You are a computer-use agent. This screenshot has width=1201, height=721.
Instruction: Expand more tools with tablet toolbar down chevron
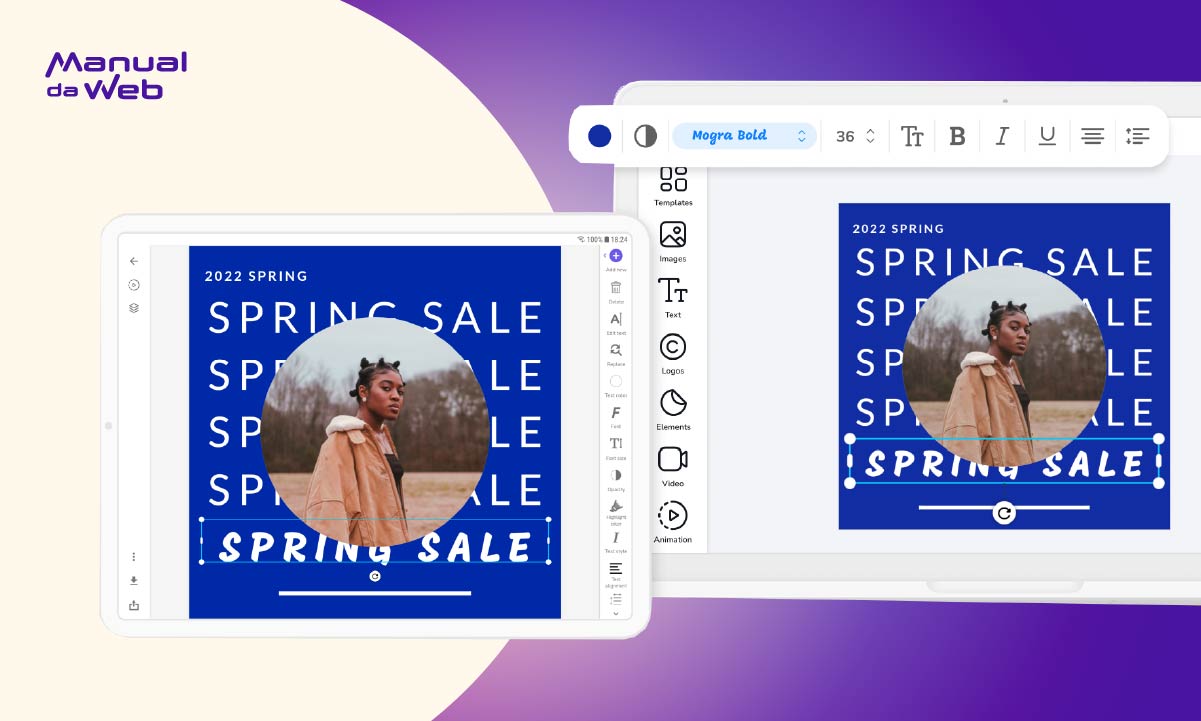click(x=616, y=613)
